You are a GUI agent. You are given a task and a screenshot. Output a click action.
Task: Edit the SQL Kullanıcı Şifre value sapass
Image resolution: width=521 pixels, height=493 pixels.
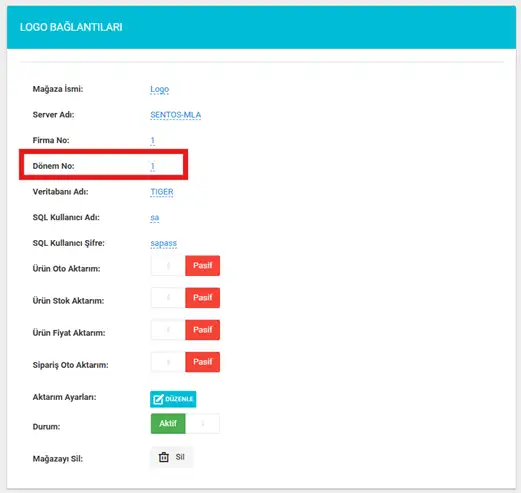pyautogui.click(x=163, y=243)
